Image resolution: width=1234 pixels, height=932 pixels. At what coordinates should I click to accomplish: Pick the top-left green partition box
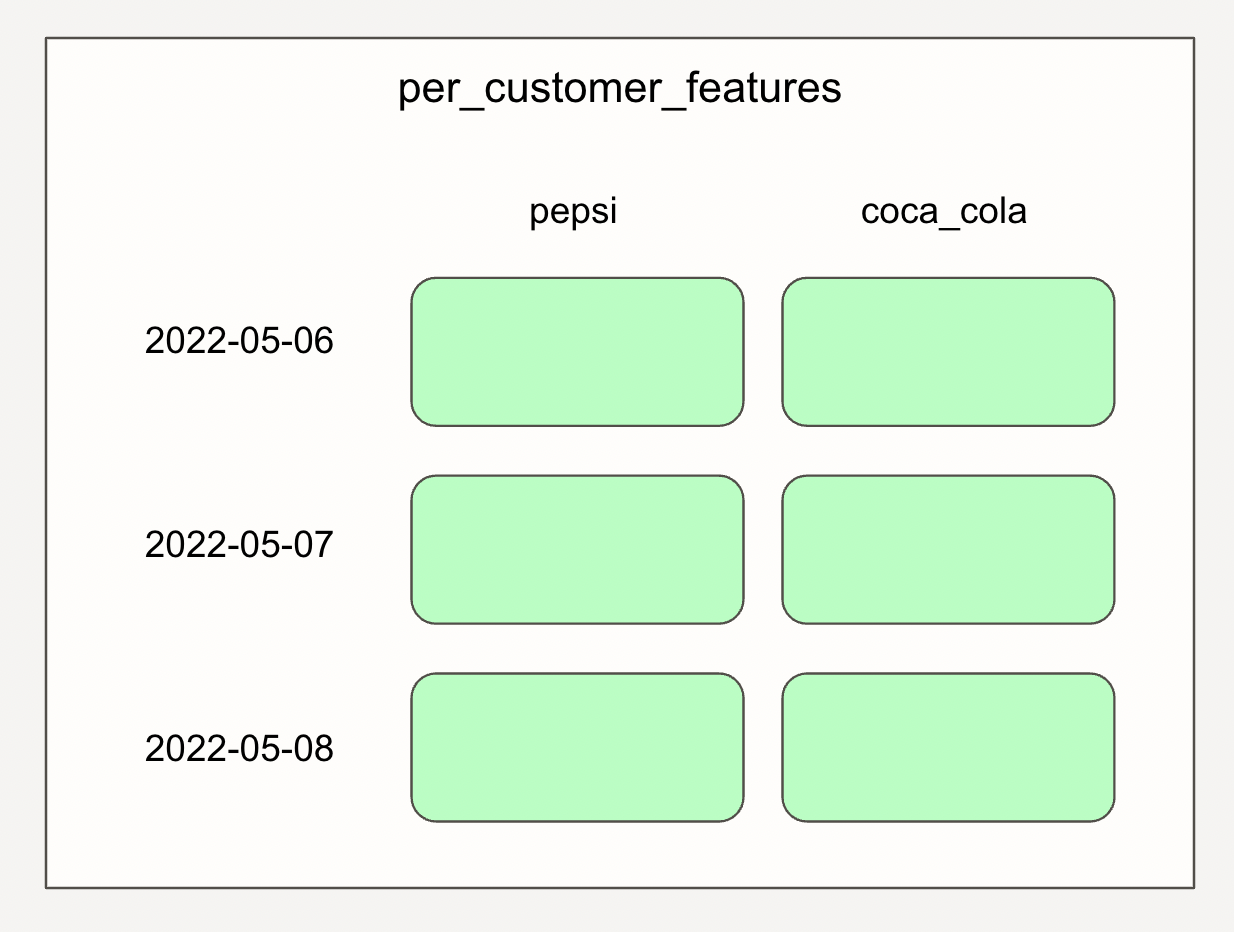(x=577, y=352)
